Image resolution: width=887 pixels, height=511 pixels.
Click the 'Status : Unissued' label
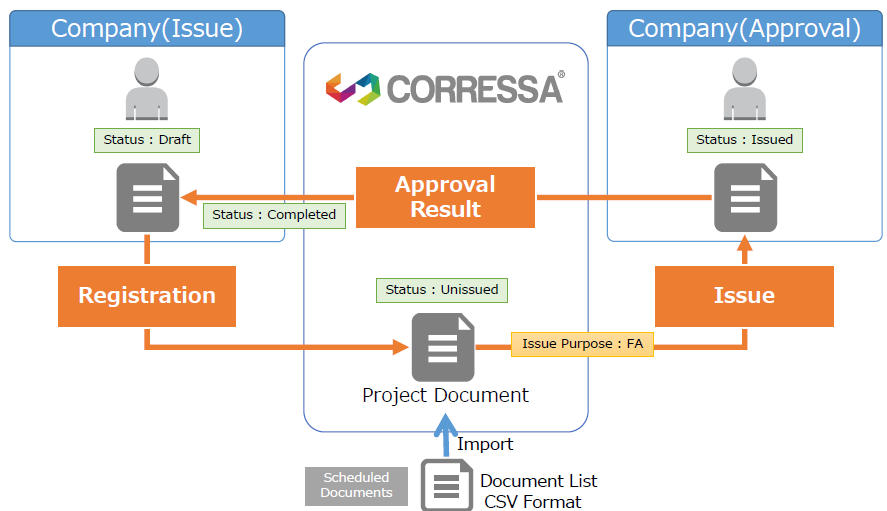click(x=442, y=290)
